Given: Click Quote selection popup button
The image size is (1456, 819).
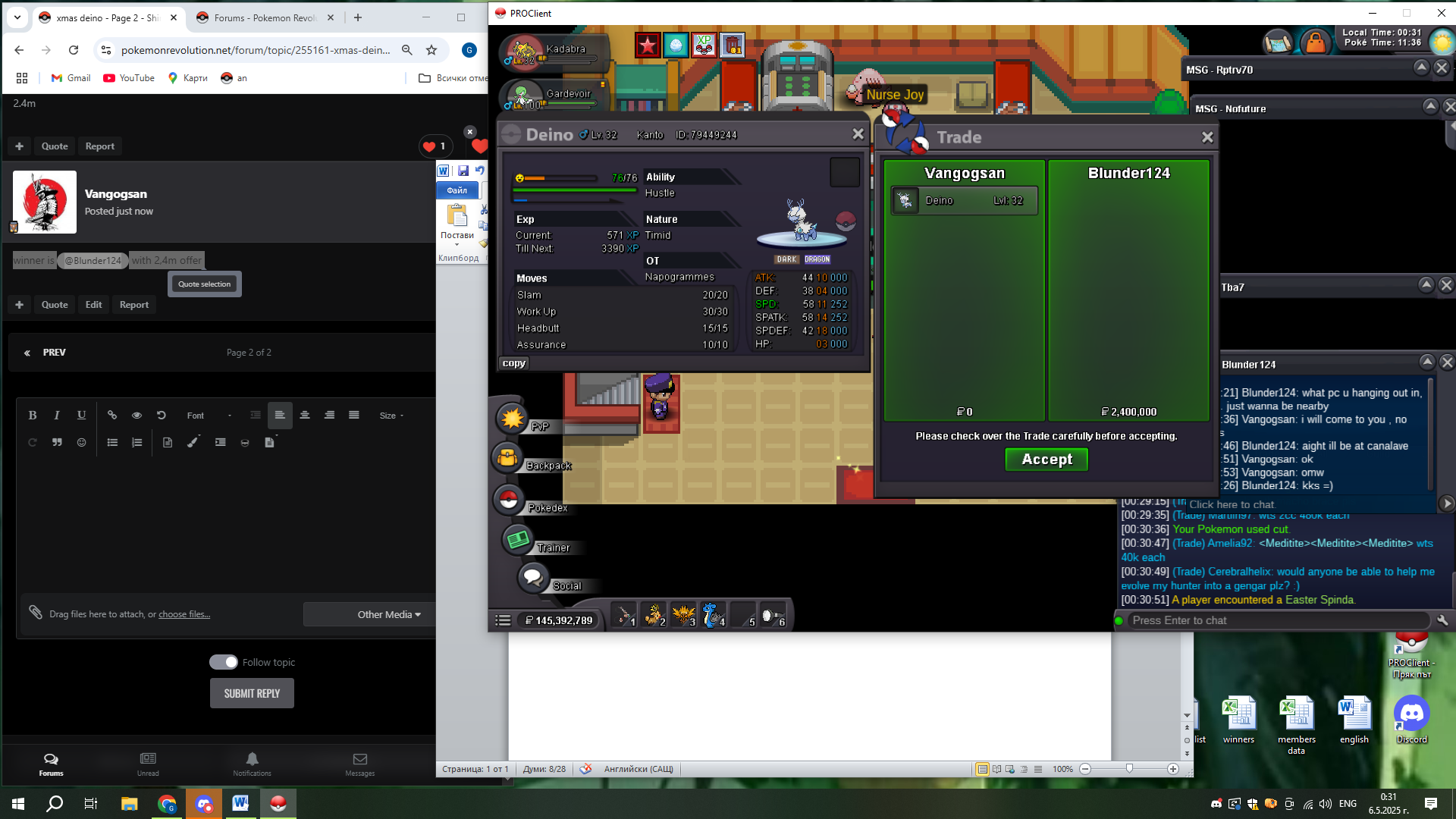Looking at the screenshot, I should click(204, 284).
